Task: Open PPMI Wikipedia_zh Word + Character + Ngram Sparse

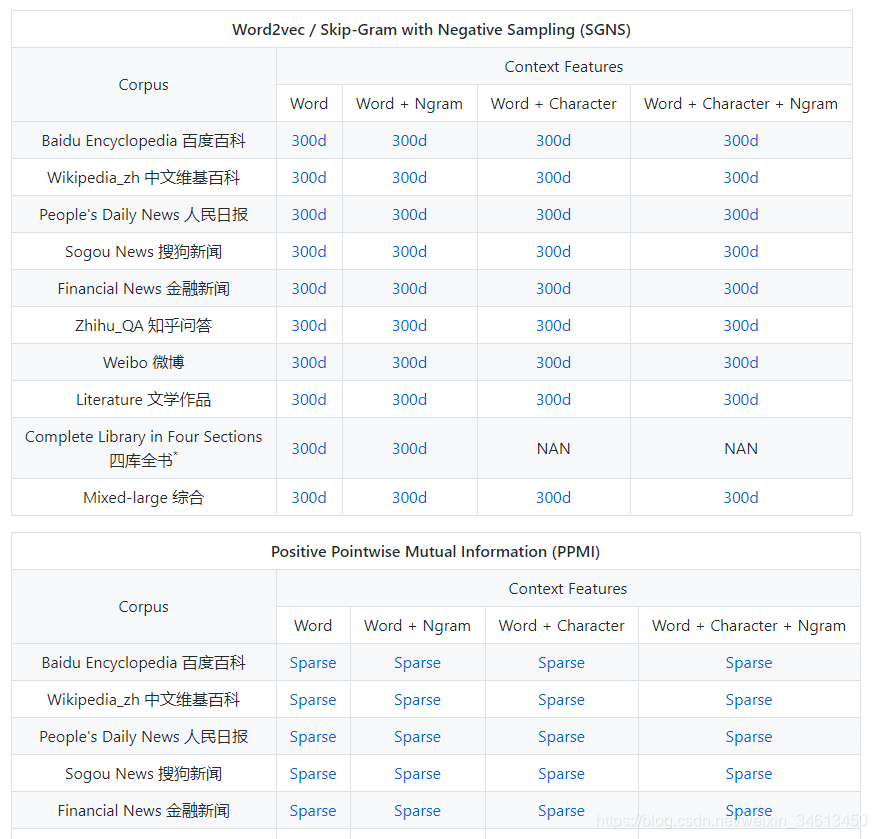Action: click(749, 700)
